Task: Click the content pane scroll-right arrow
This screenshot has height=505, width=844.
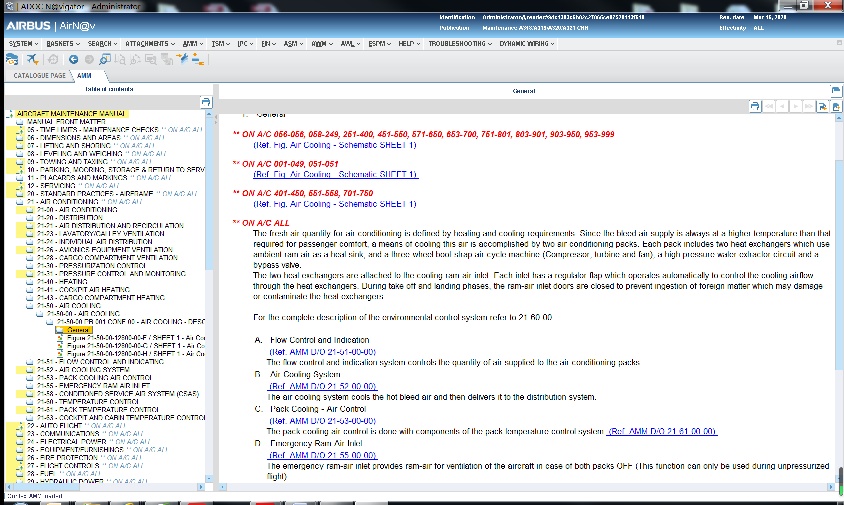Action: 832,487
